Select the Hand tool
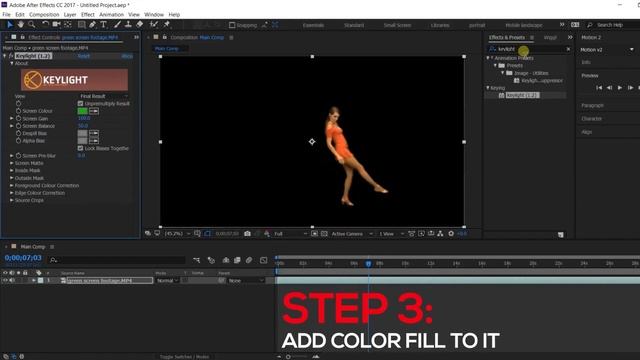This screenshot has height=360, width=640. 20,25
